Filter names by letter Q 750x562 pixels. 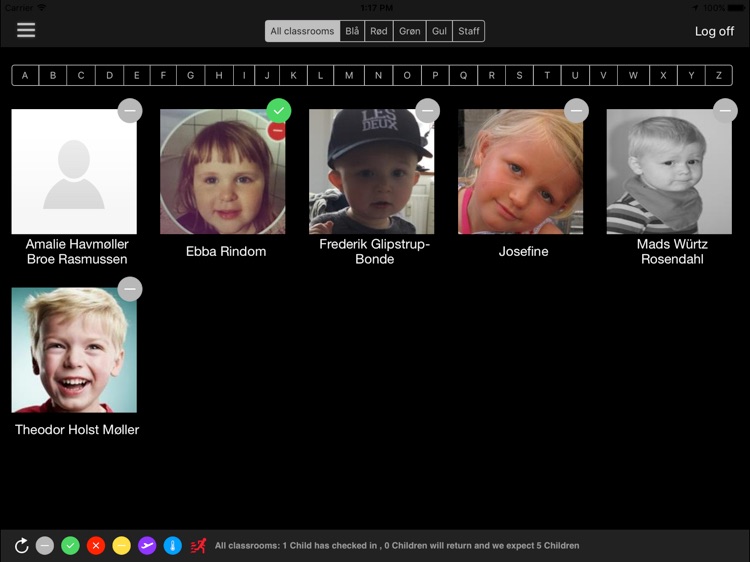coord(463,76)
